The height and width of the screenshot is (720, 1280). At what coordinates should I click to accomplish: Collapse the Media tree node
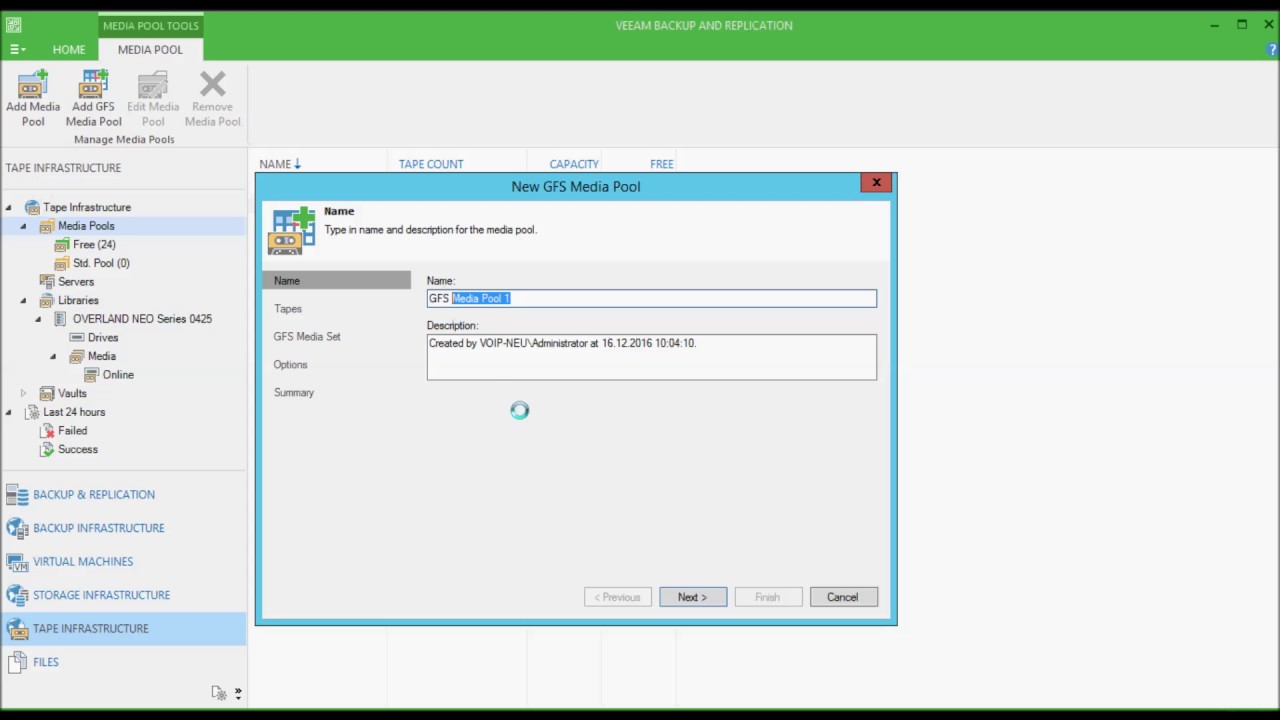click(x=53, y=357)
